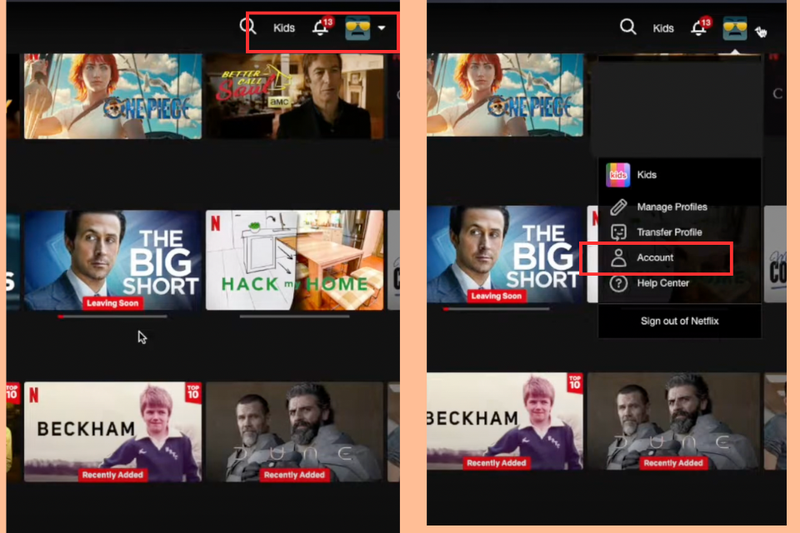Open The Big Short thumbnail, left screenshot
The height and width of the screenshot is (533, 800).
113,260
